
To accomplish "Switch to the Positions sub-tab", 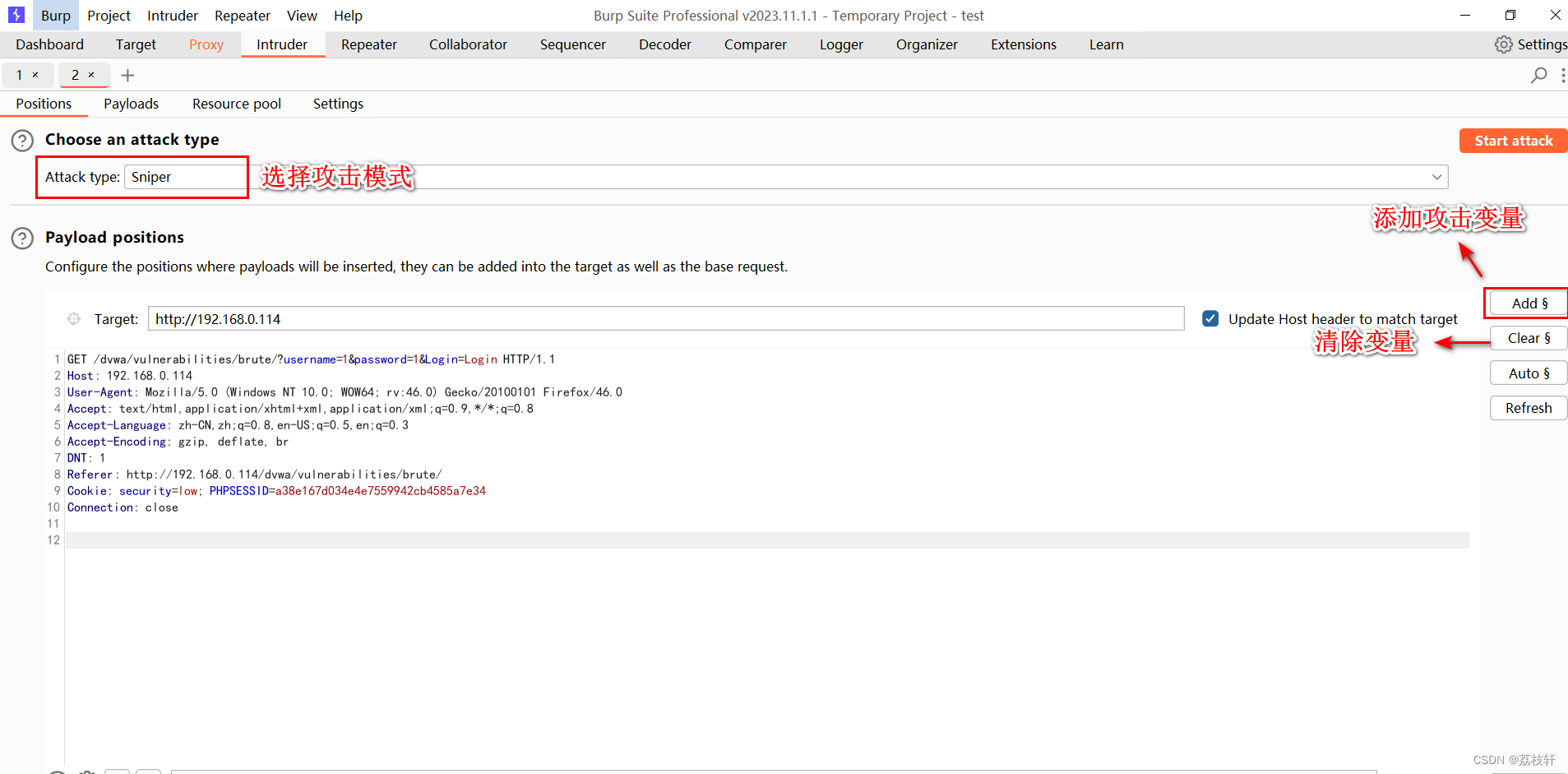I will pyautogui.click(x=44, y=104).
